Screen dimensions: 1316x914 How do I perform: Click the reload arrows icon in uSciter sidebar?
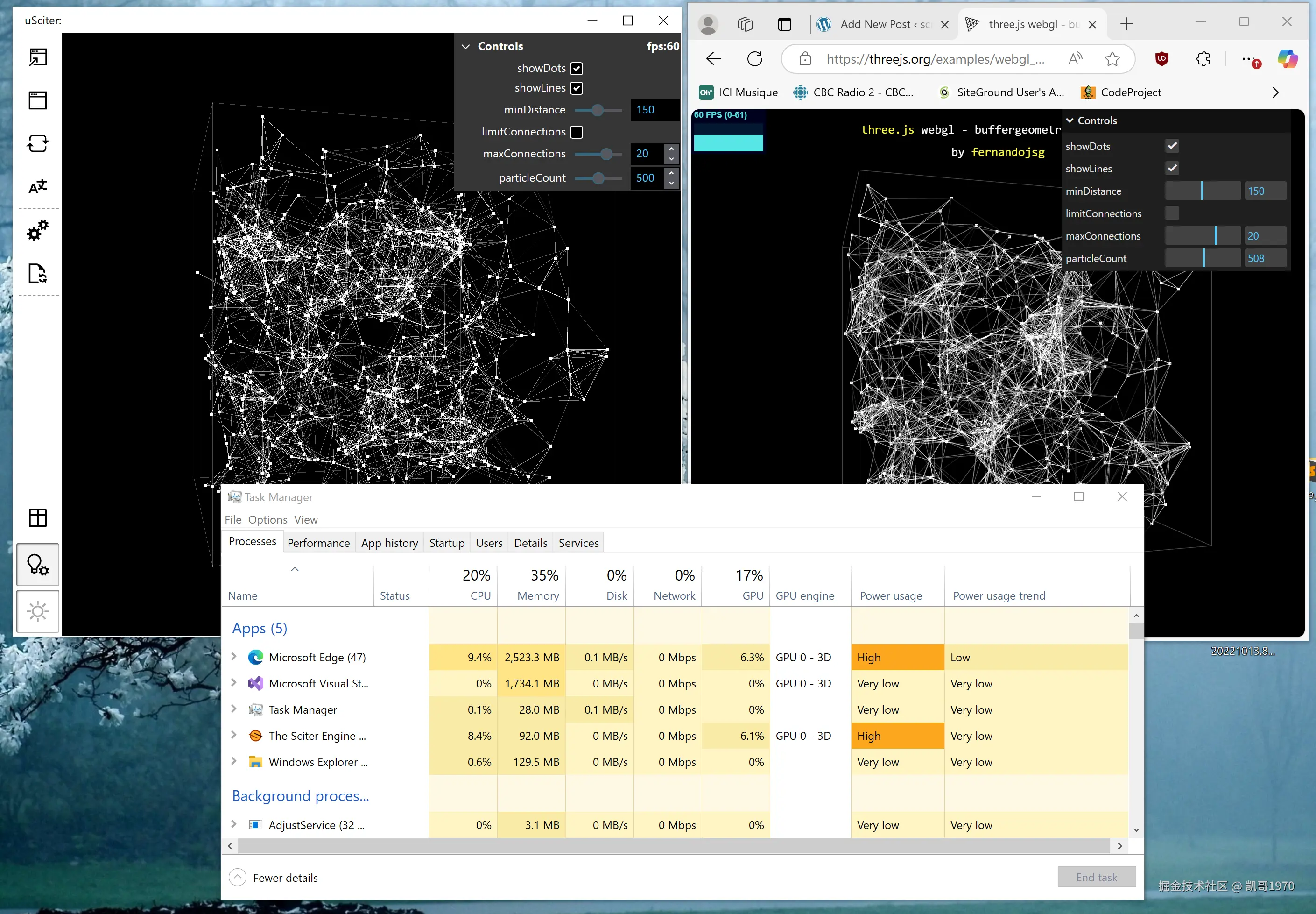click(38, 143)
